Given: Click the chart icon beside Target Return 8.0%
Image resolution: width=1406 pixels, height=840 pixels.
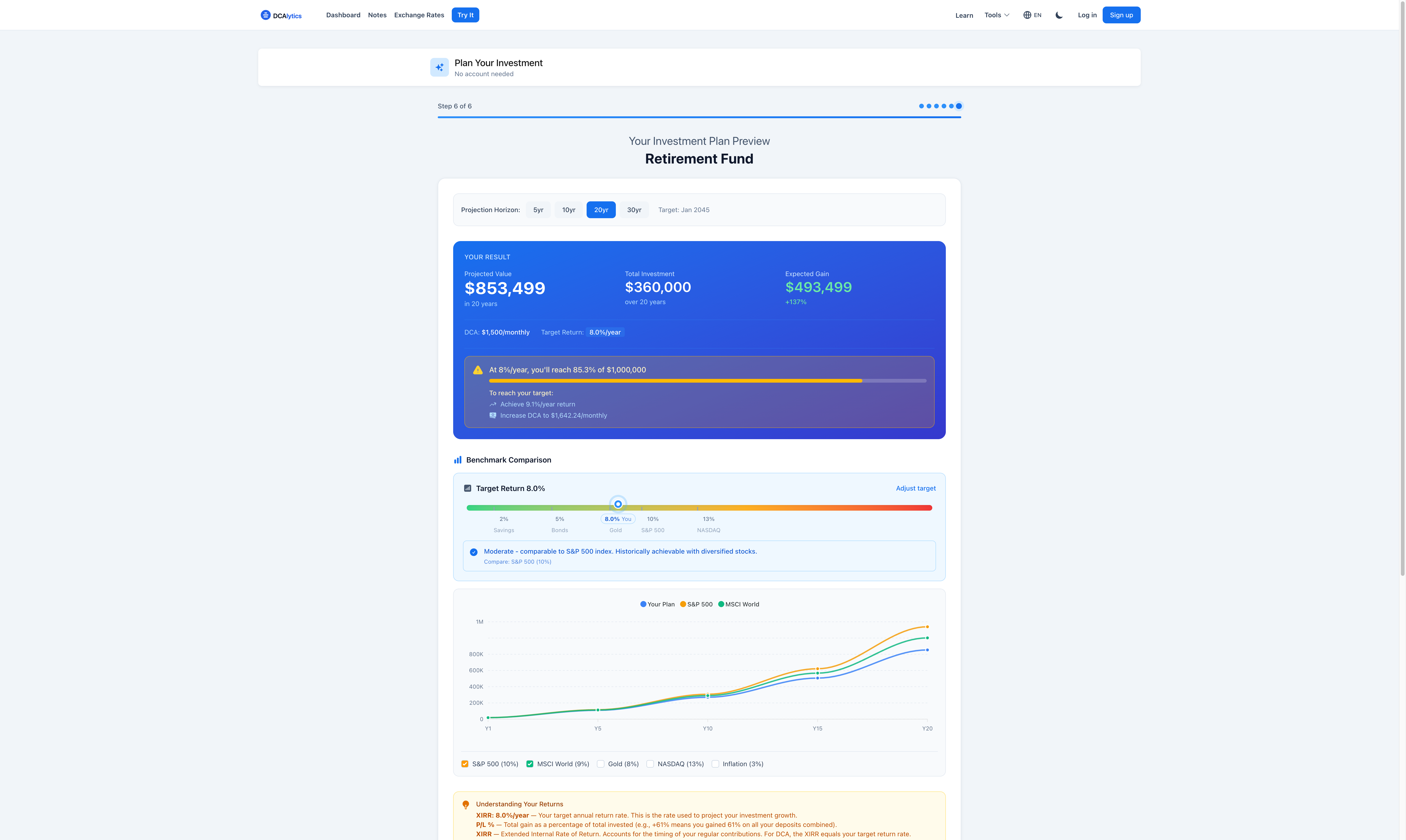Looking at the screenshot, I should pyautogui.click(x=468, y=488).
